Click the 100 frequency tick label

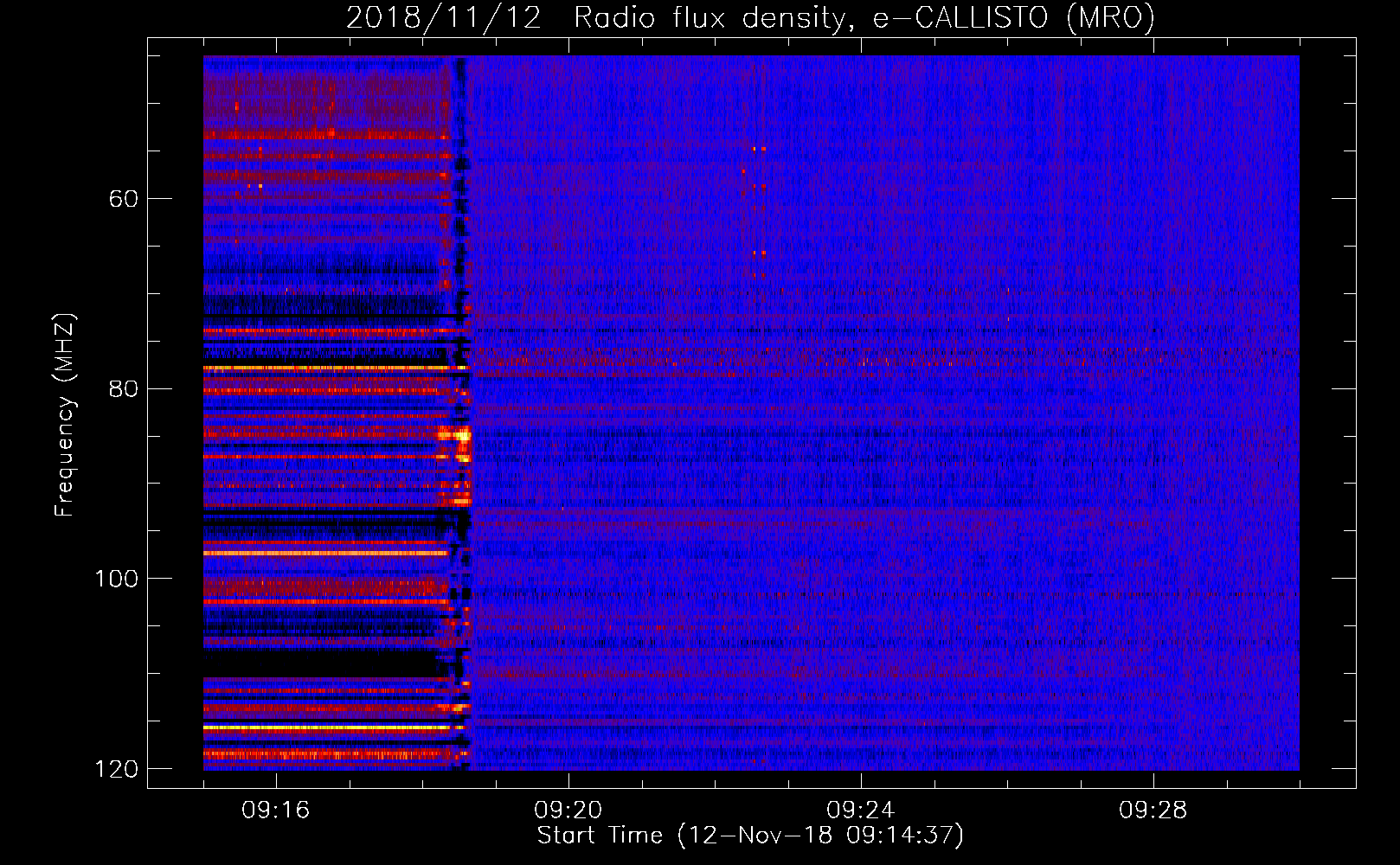[116, 579]
